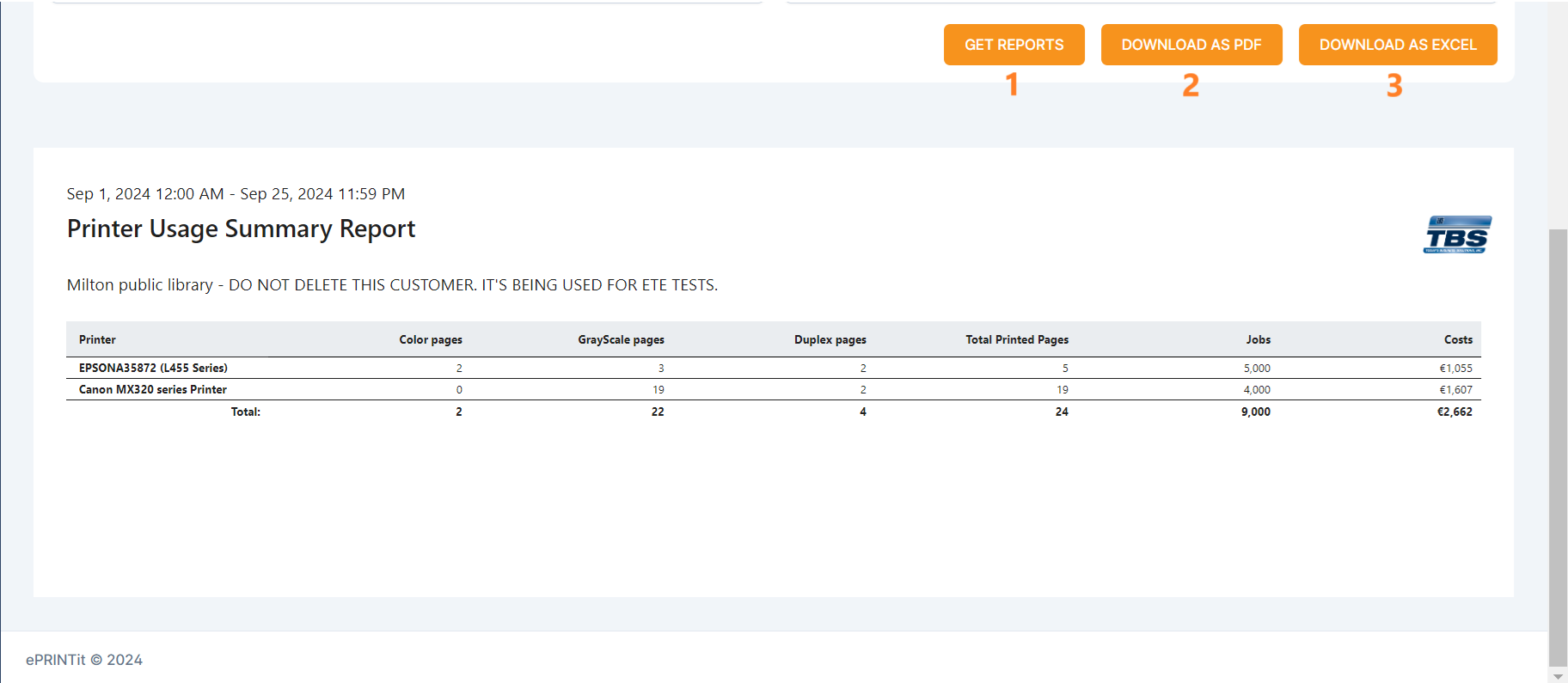Click the TBS logo in the report

[x=1457, y=235]
